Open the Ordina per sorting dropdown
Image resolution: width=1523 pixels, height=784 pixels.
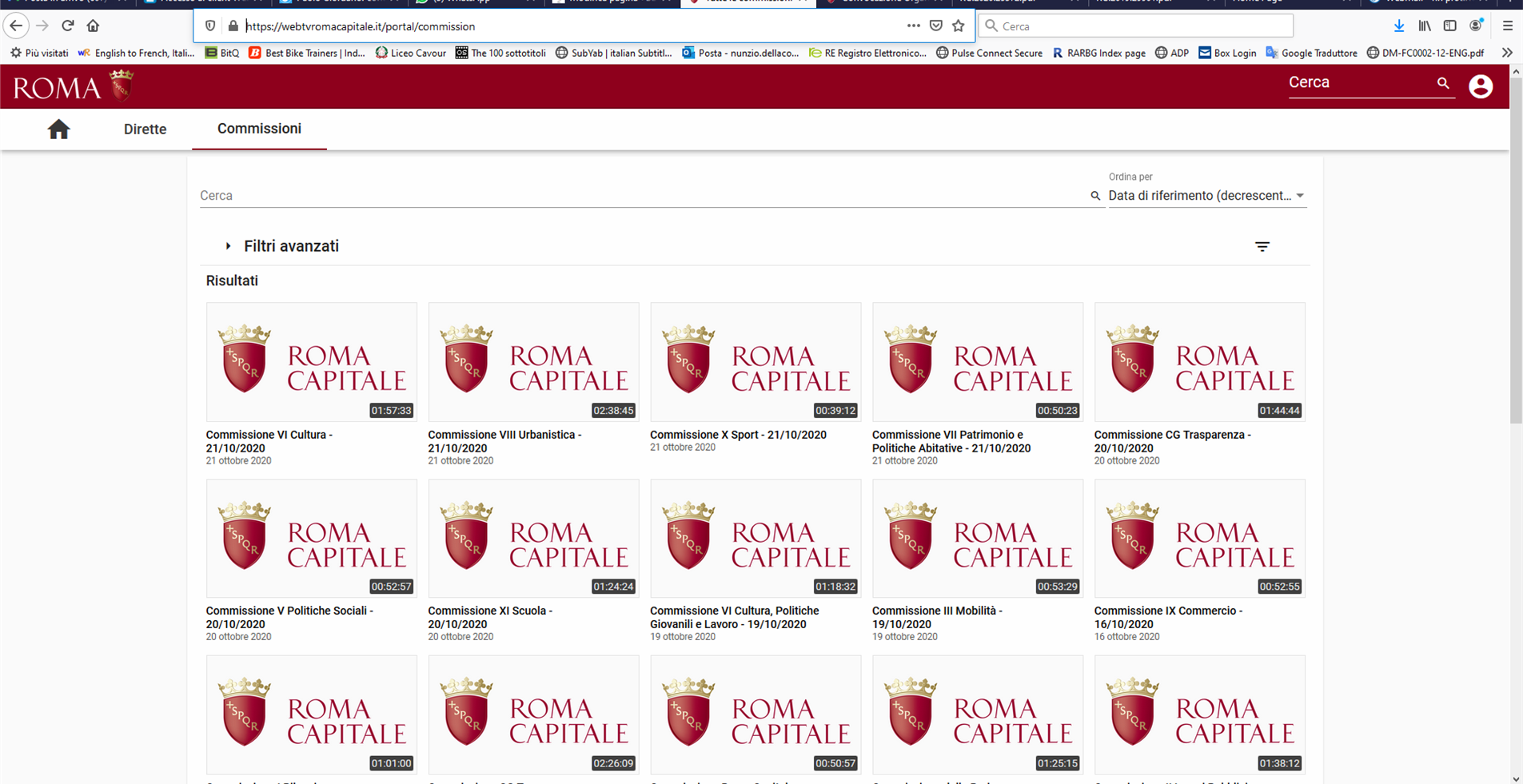[x=1207, y=196]
